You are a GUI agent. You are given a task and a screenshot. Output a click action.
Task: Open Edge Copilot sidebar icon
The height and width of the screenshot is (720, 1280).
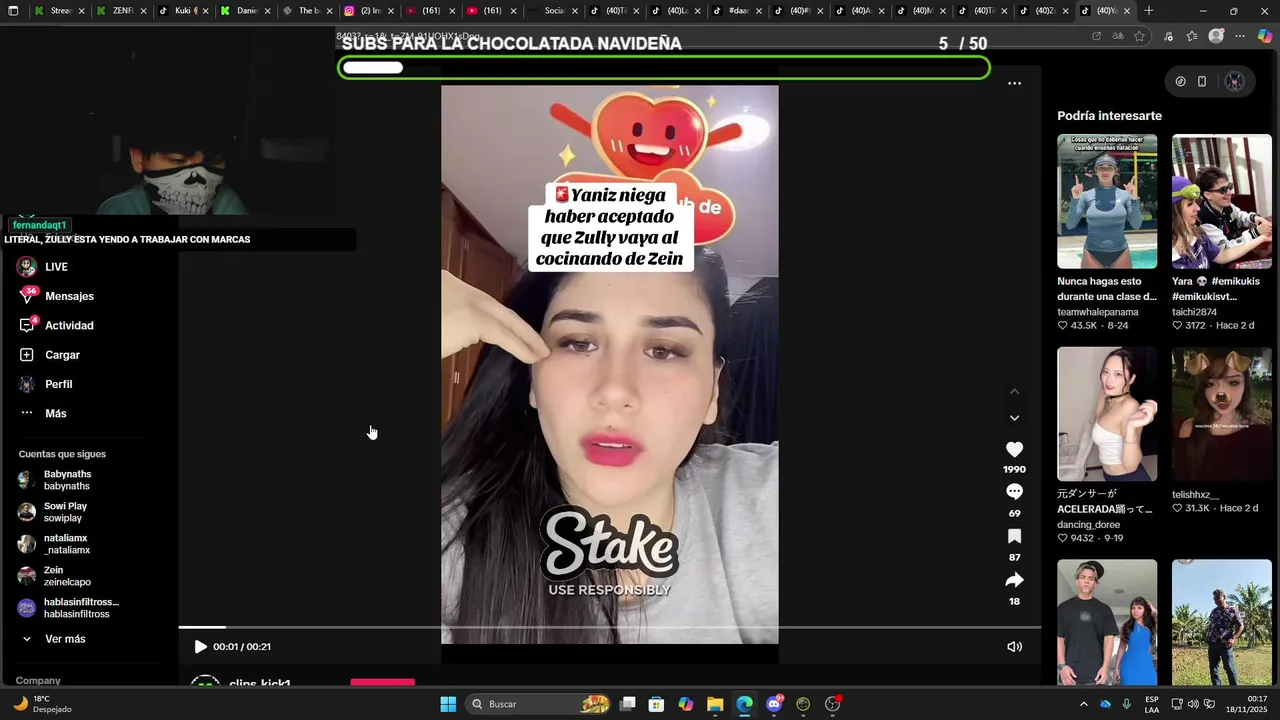pyautogui.click(x=1265, y=36)
